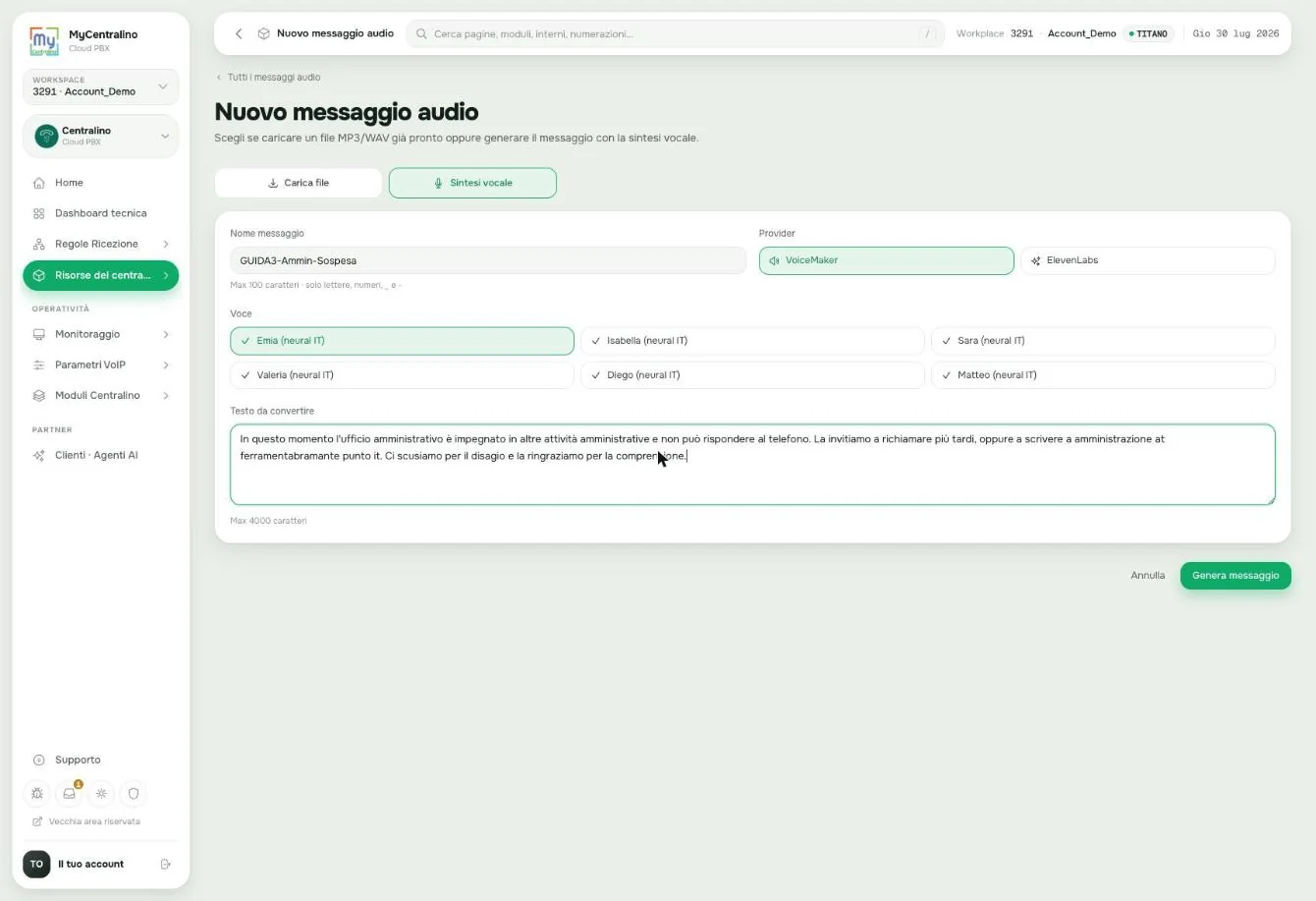
Task: Open Supporto in the sidebar
Action: pos(101,760)
